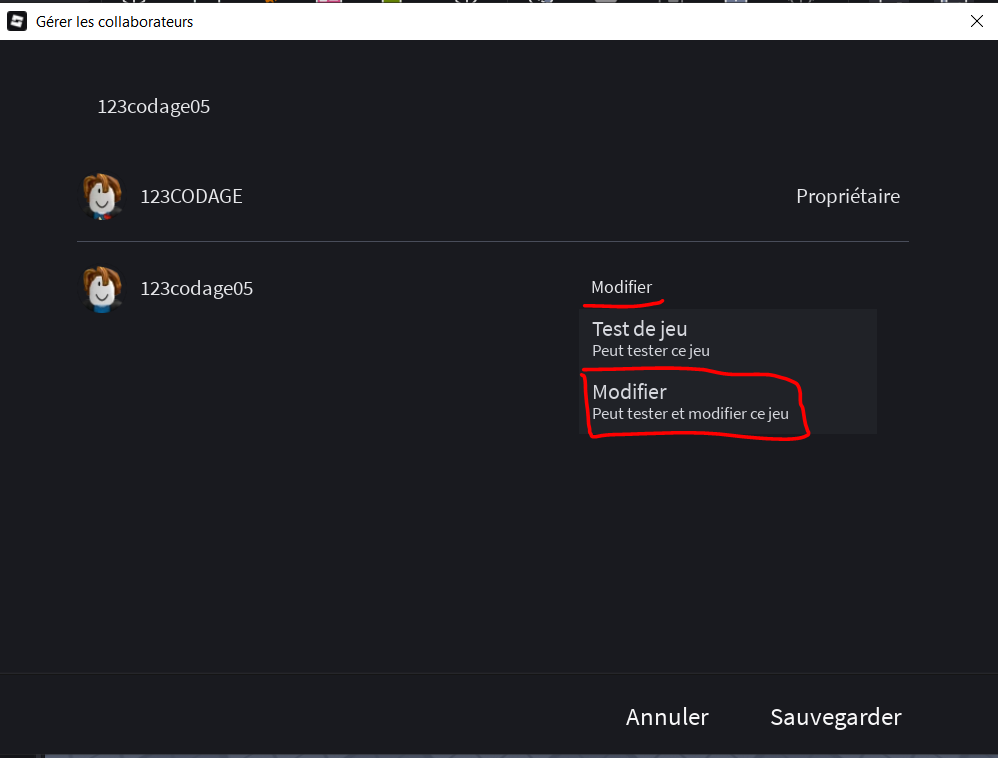
Task: Select the 123CODAGE owner username
Action: (x=191, y=197)
